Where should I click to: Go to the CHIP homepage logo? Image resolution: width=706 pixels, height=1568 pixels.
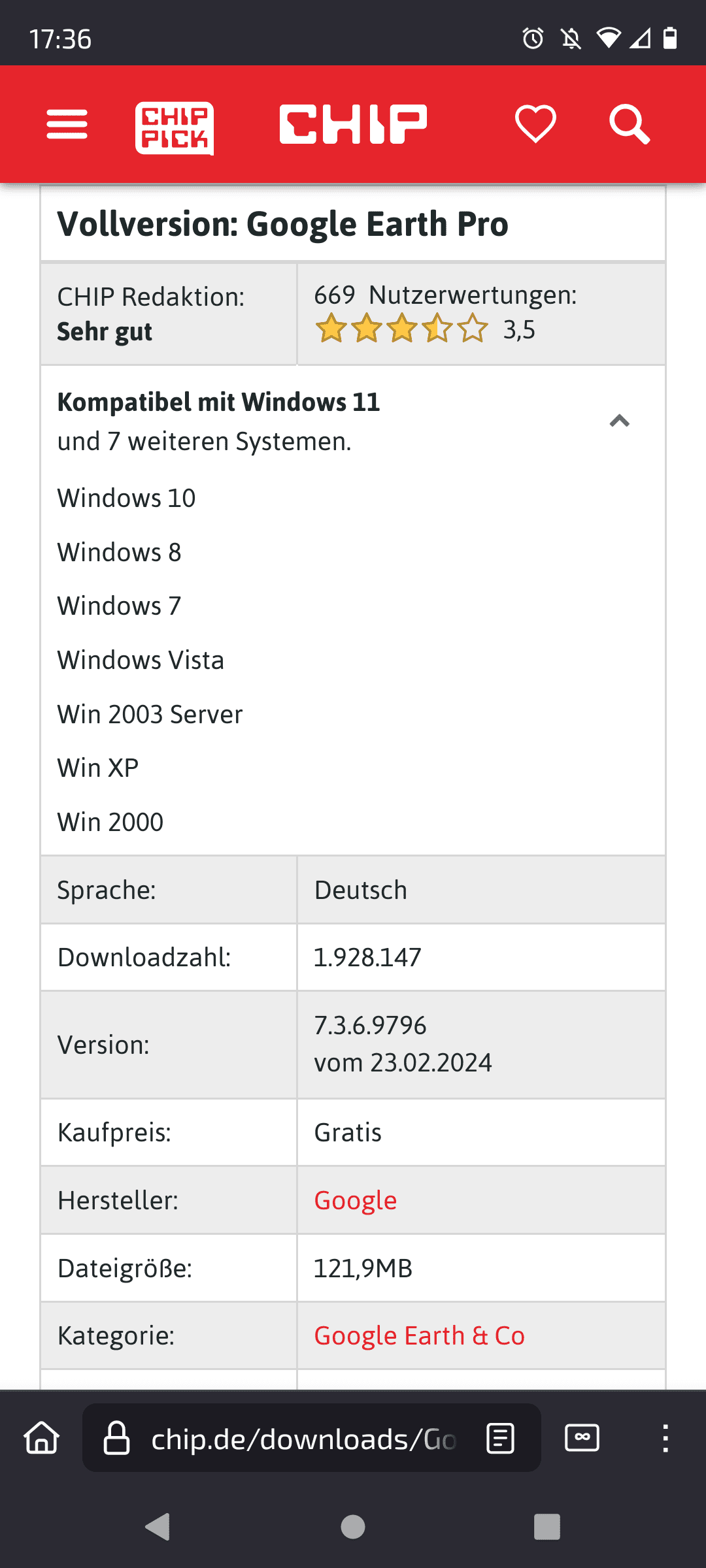coord(353,124)
